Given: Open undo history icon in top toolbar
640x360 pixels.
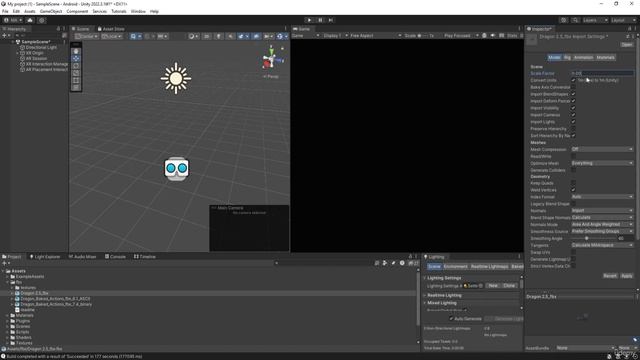Looking at the screenshot, I should point(564,20).
